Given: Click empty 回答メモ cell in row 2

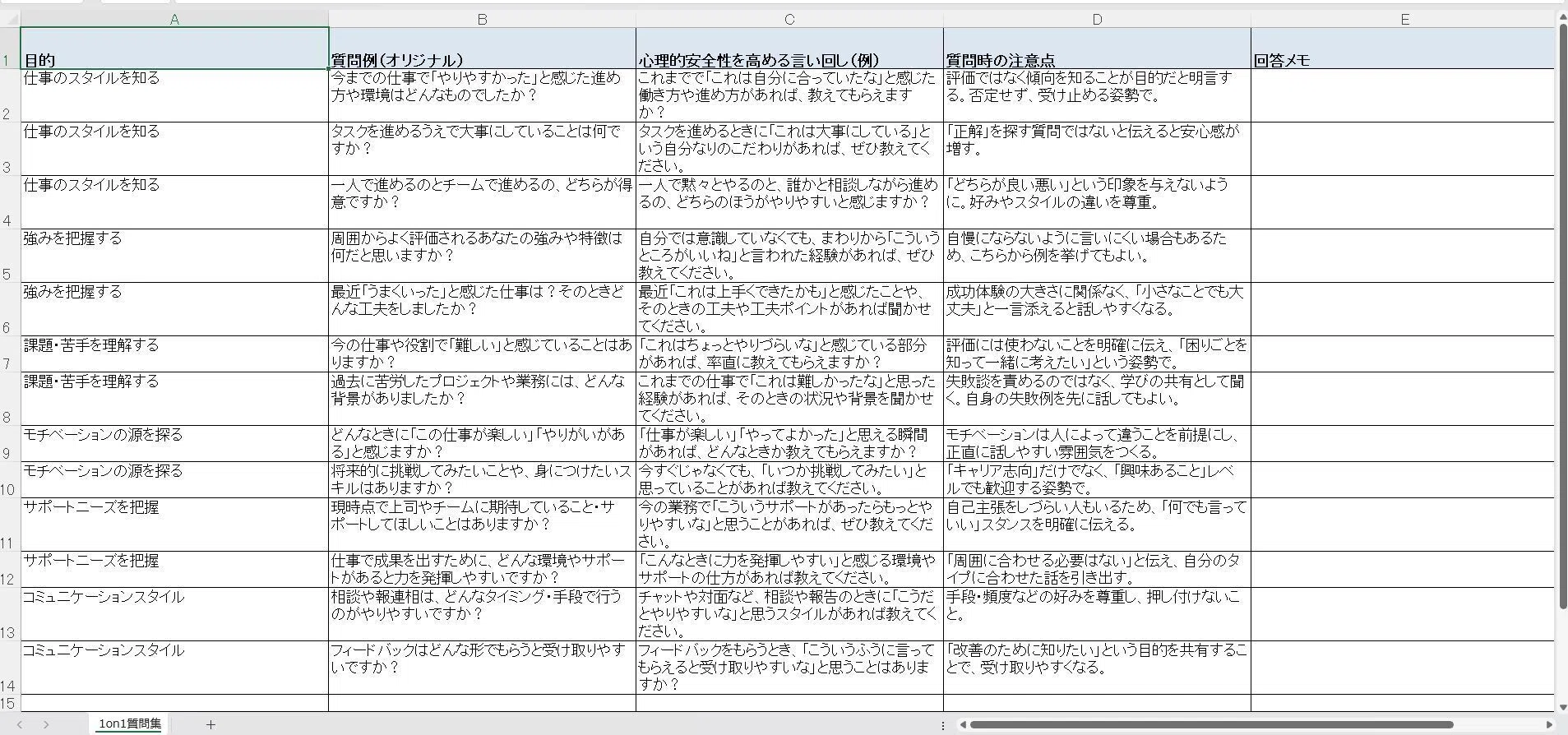Looking at the screenshot, I should (x=1403, y=95).
